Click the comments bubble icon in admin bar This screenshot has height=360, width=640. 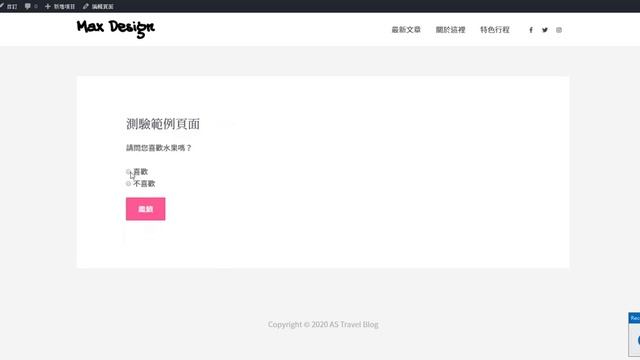28,6
